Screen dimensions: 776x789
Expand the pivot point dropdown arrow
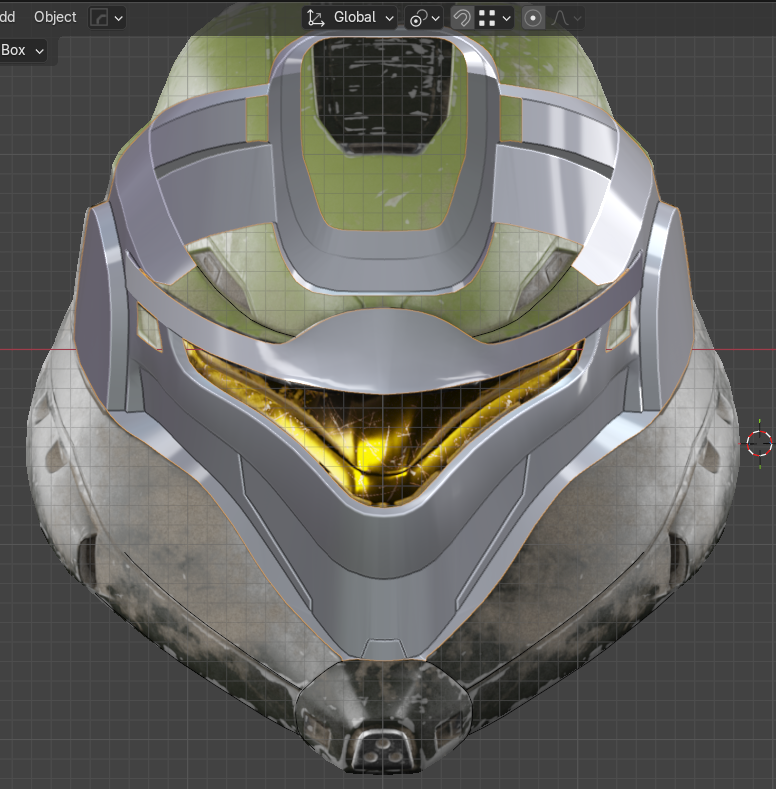coord(436,18)
